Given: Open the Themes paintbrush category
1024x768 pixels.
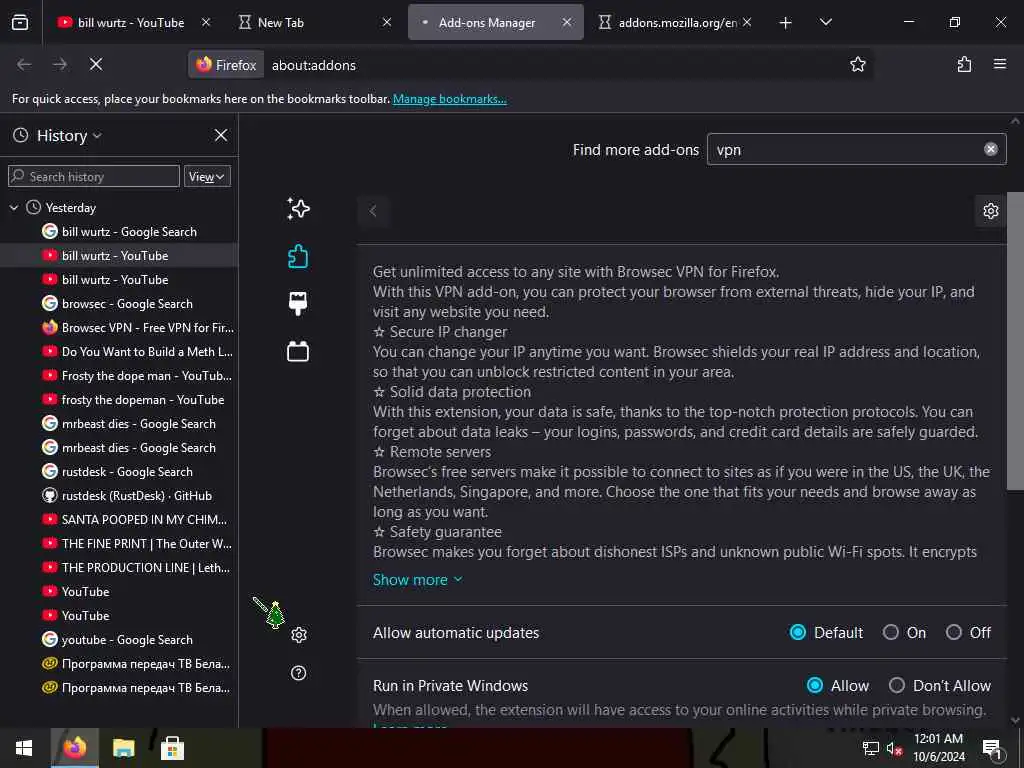Looking at the screenshot, I should (x=298, y=304).
